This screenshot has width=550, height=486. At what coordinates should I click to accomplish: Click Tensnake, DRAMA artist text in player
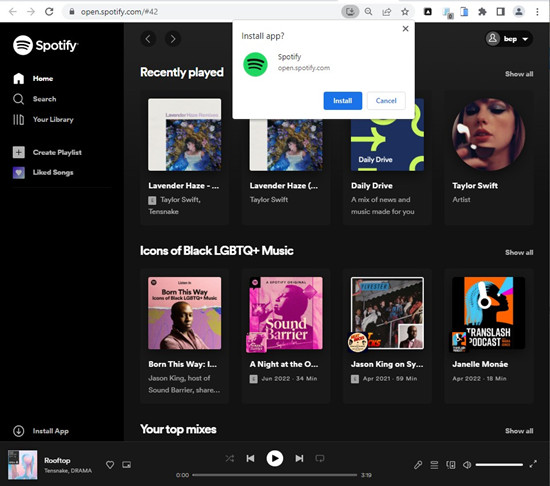(x=68, y=471)
